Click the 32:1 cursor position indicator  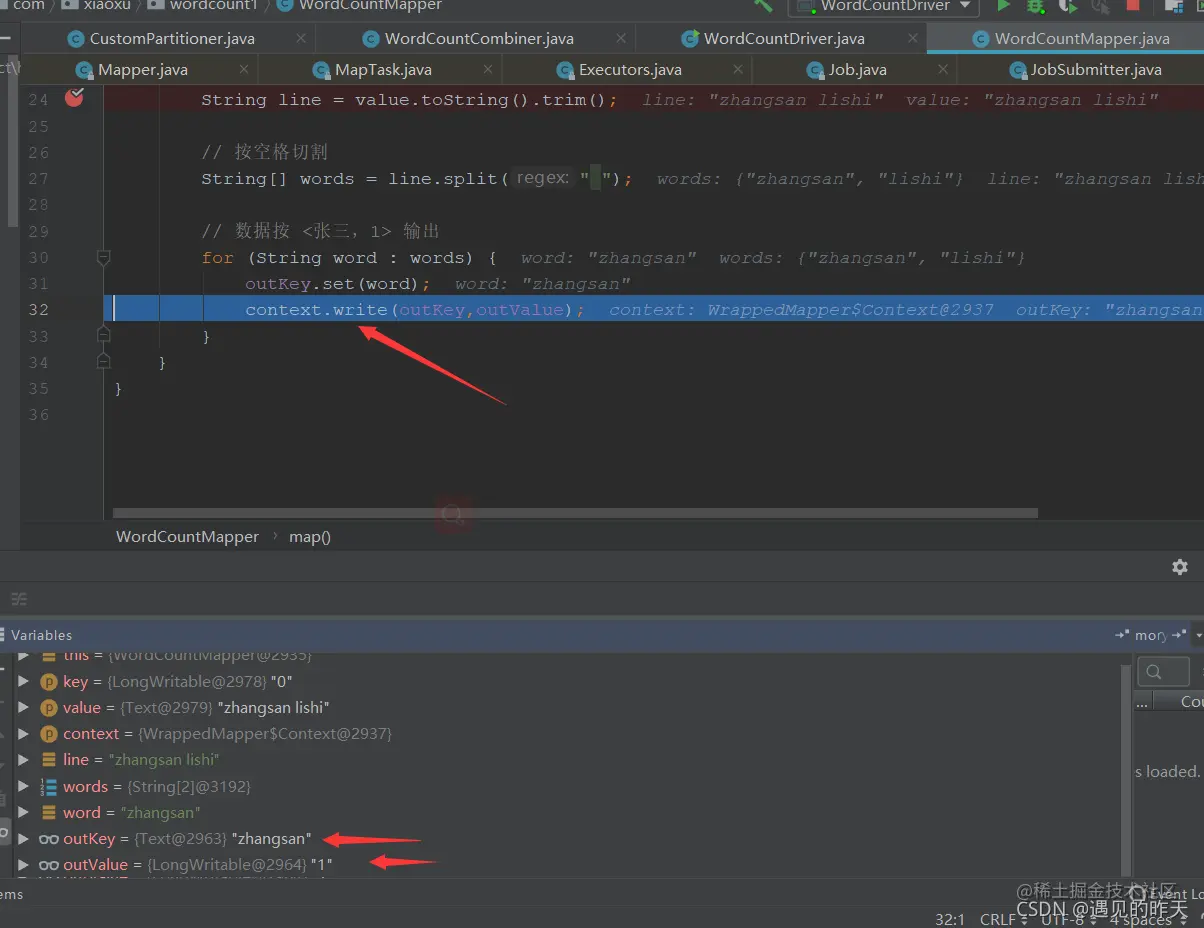pyautogui.click(x=949, y=919)
